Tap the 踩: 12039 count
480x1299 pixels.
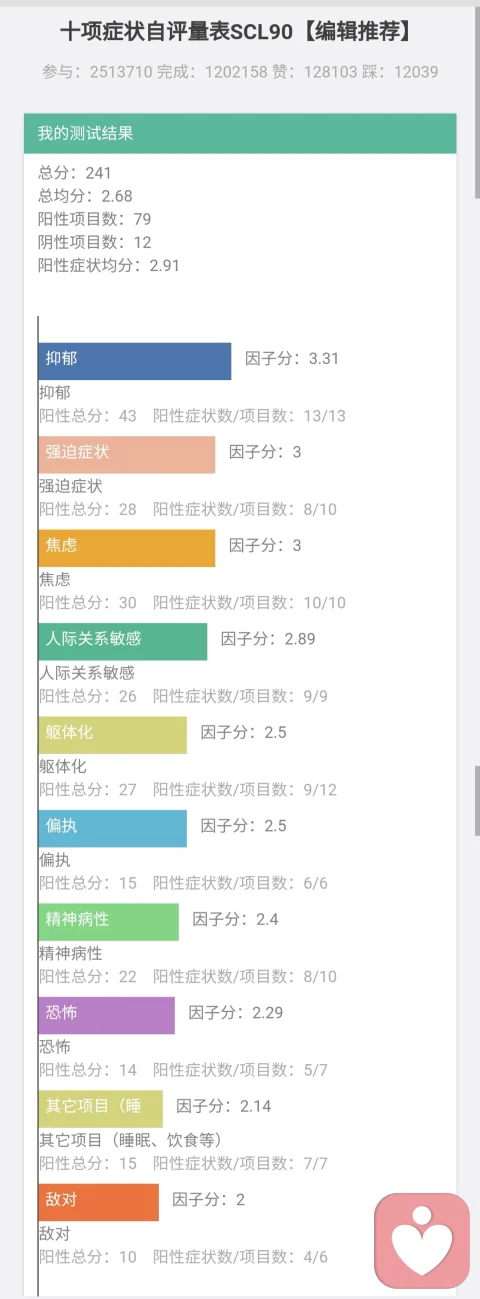click(394, 72)
